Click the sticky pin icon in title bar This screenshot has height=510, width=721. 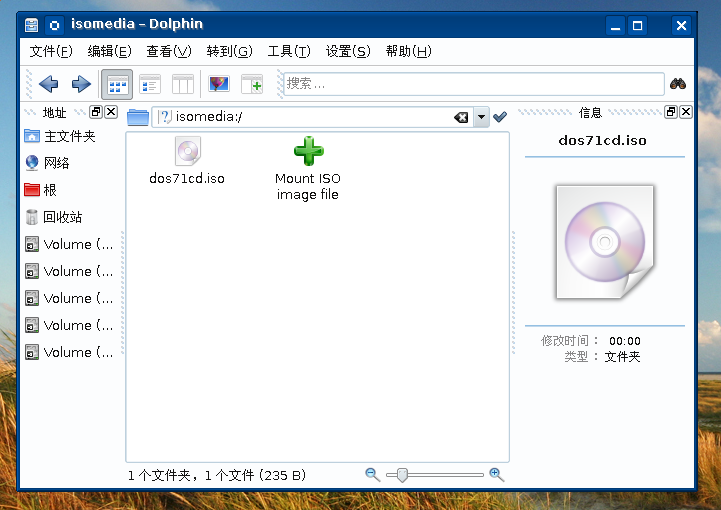click(54, 25)
